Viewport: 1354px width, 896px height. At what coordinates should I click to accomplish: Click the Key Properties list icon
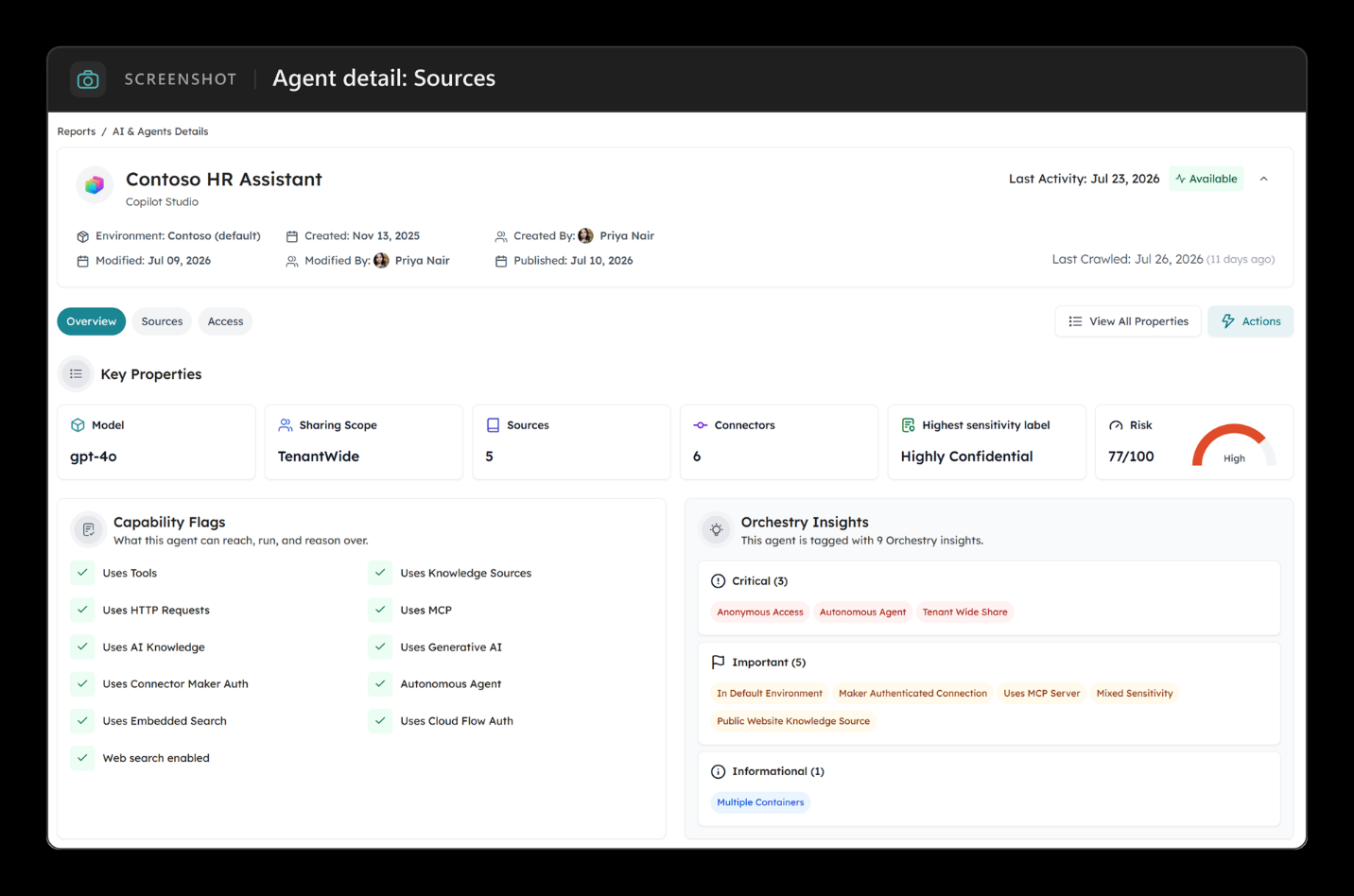point(76,374)
